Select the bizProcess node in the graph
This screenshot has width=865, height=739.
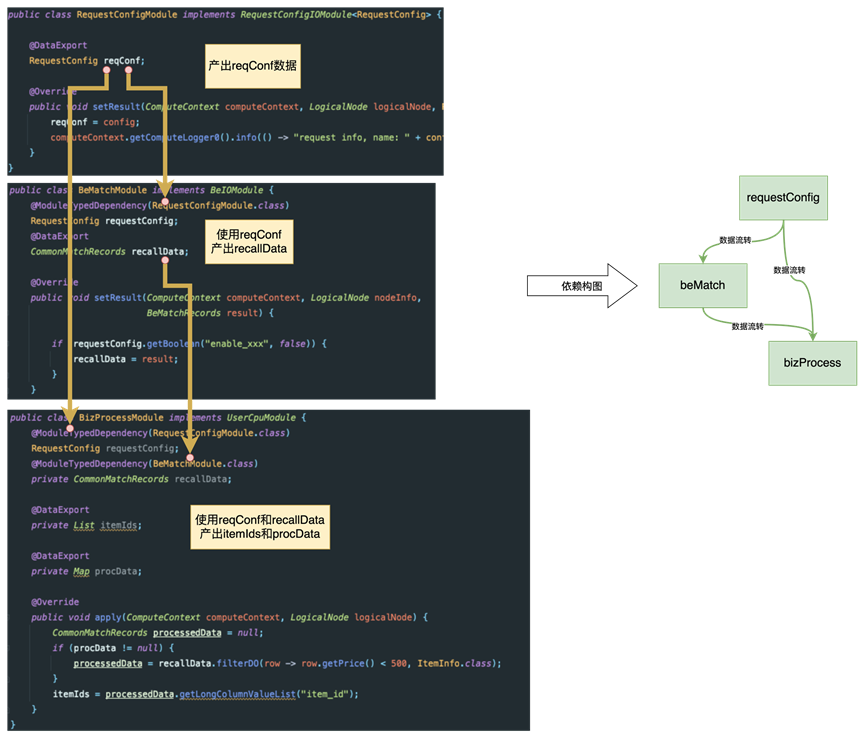point(812,362)
